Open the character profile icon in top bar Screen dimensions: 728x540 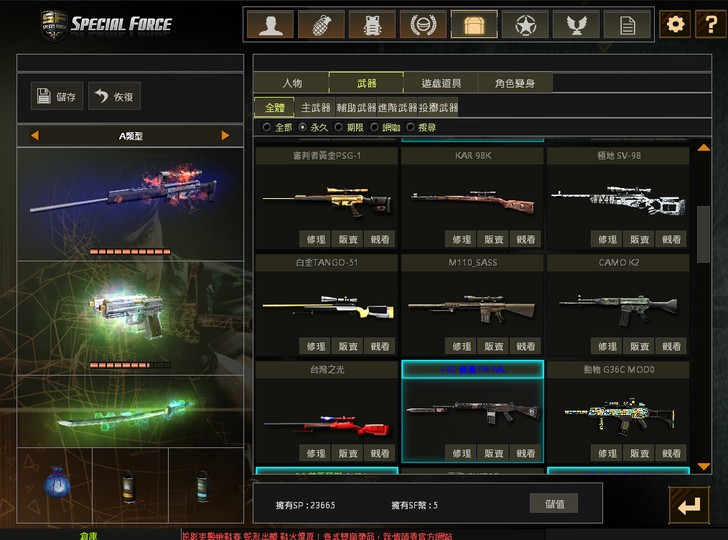point(270,25)
